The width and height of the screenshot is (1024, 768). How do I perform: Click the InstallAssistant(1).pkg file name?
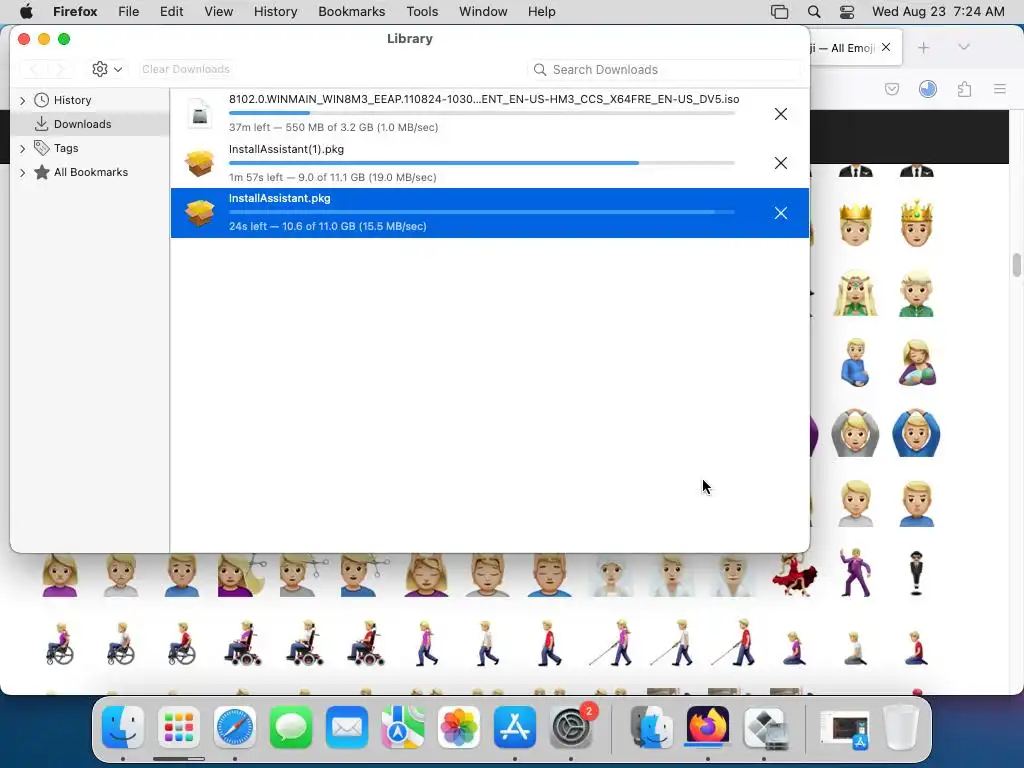[286, 149]
